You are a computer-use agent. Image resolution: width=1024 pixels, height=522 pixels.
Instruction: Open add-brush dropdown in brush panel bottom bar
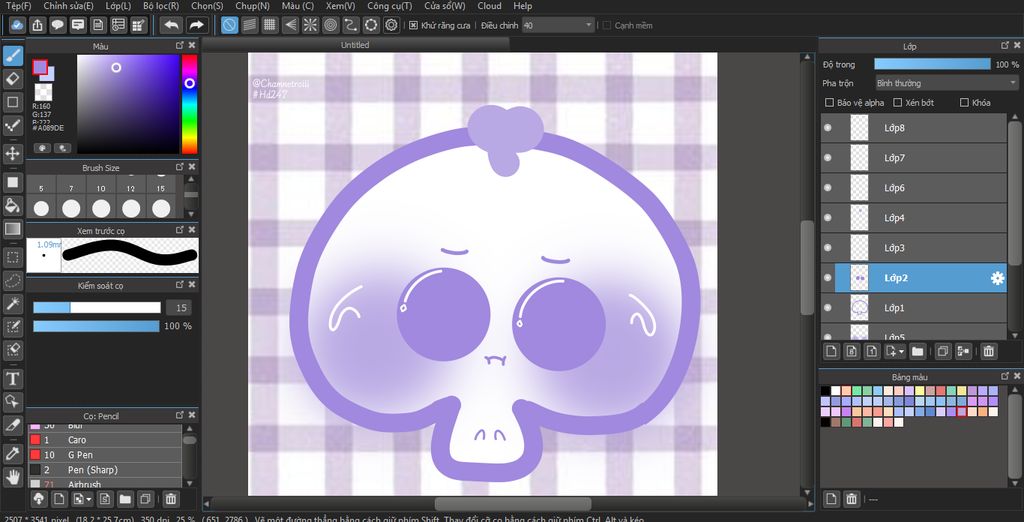coord(88,499)
